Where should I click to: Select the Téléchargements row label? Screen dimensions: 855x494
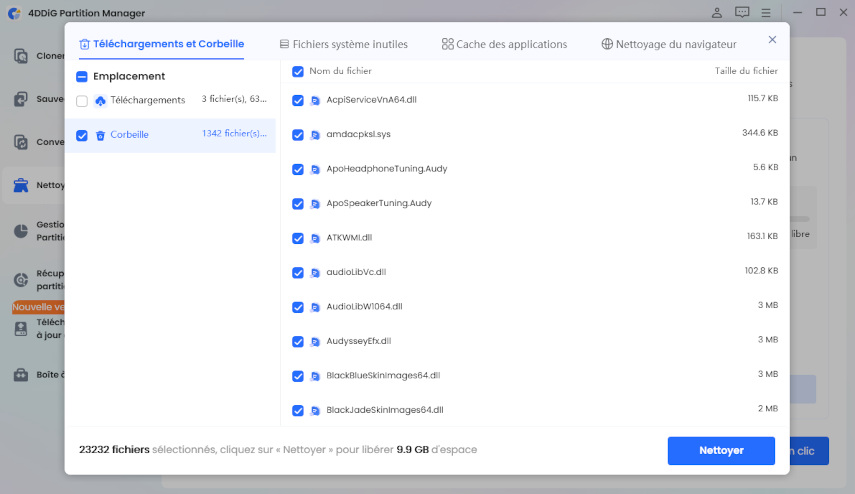[148, 100]
